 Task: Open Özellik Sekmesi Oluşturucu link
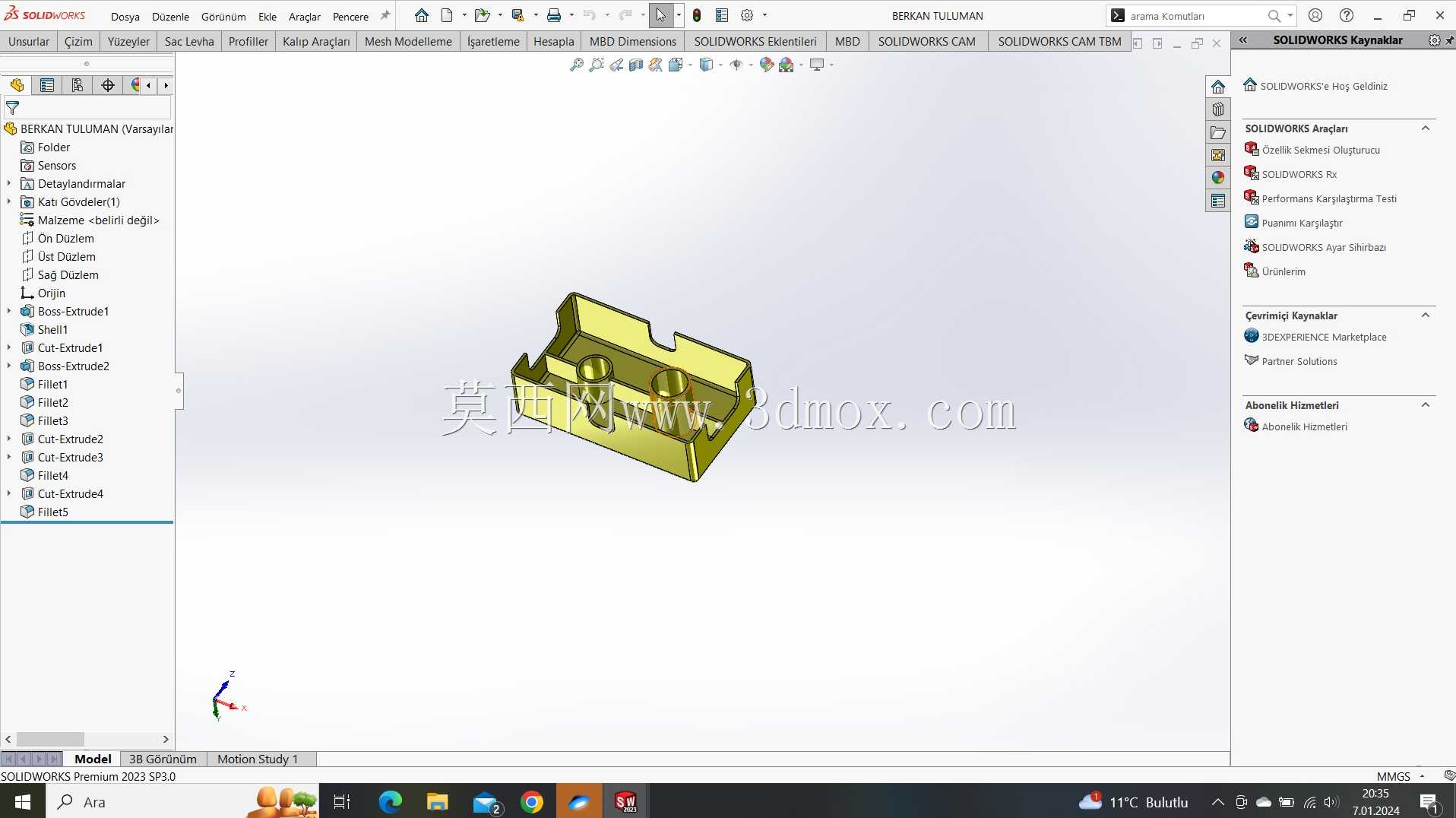1321,150
